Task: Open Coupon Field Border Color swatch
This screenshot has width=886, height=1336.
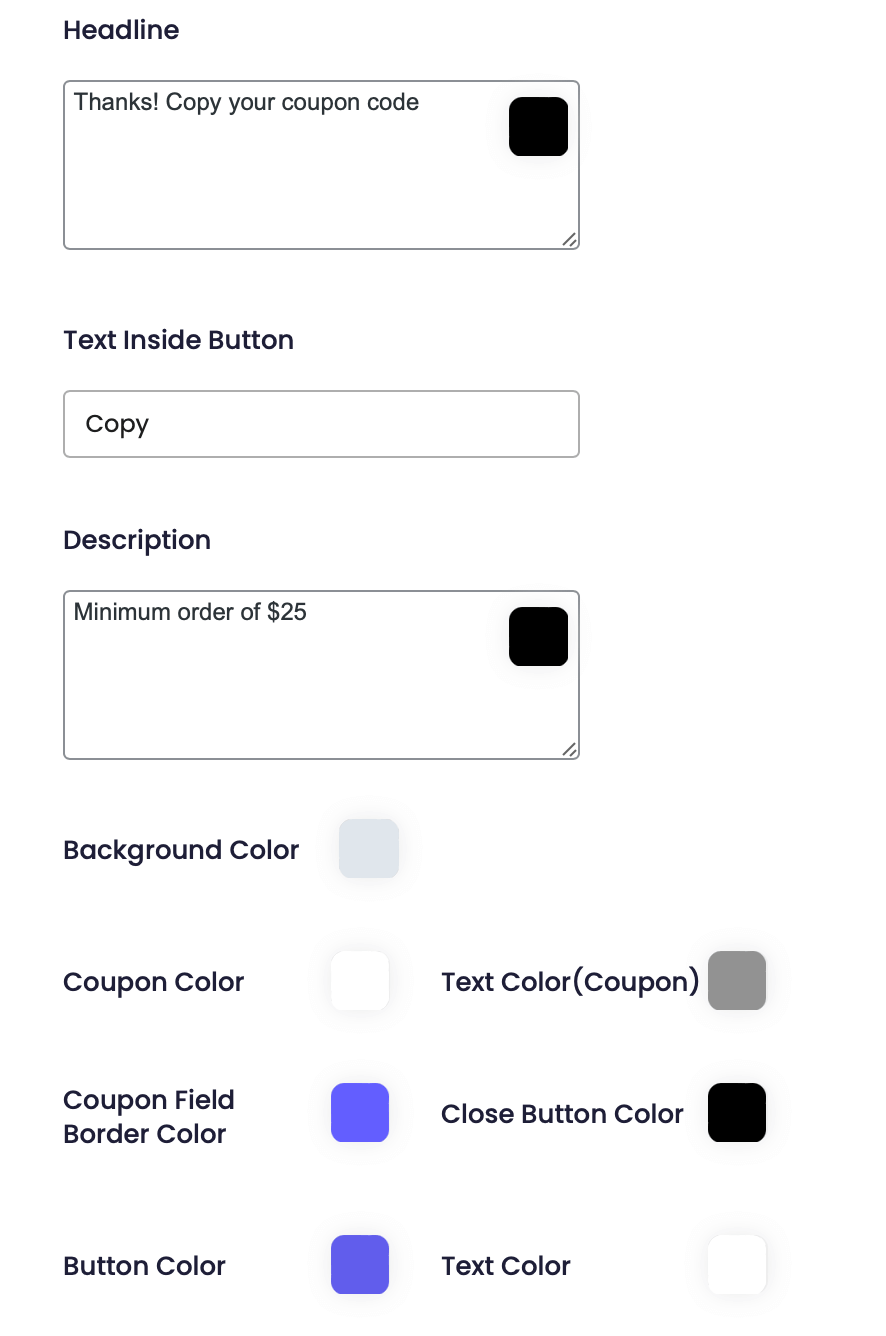Action: (360, 1113)
